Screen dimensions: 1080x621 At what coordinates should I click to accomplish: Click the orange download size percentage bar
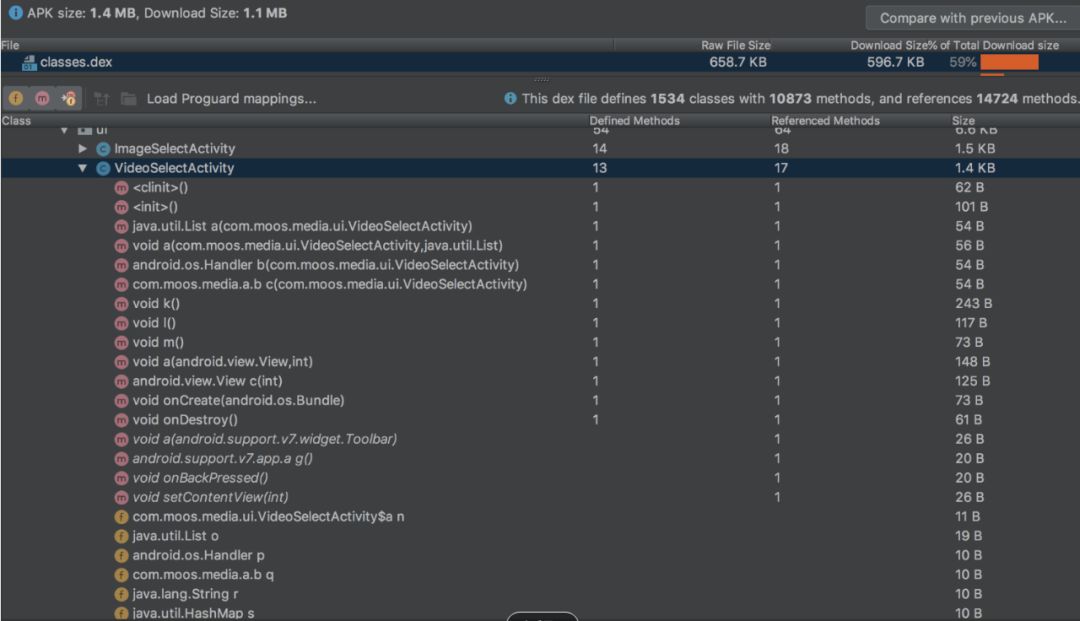[1009, 63]
